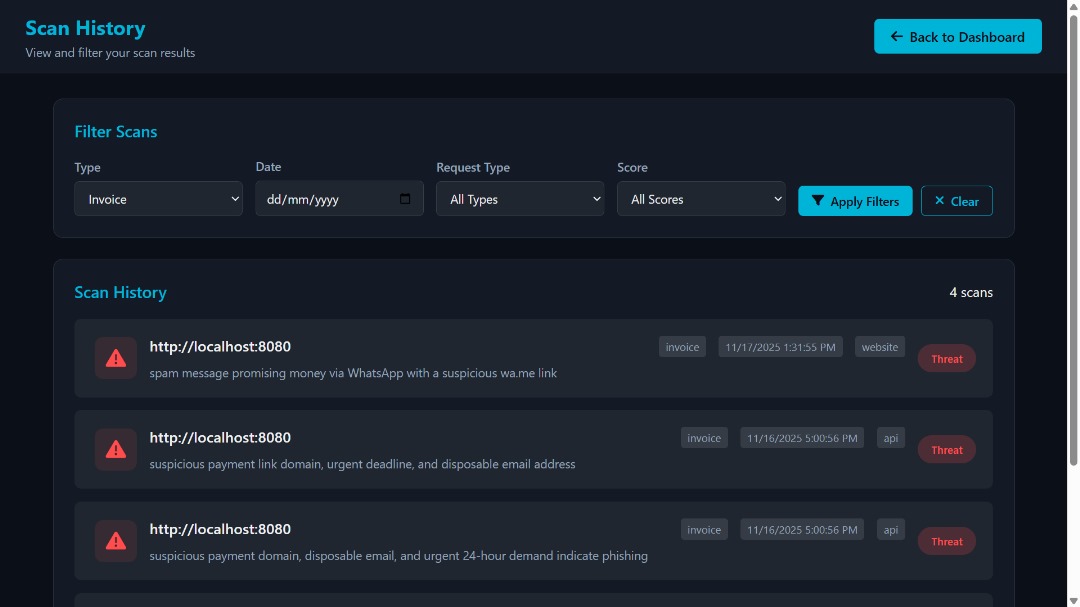Click api tag on 24-hour demand scan

click(891, 530)
